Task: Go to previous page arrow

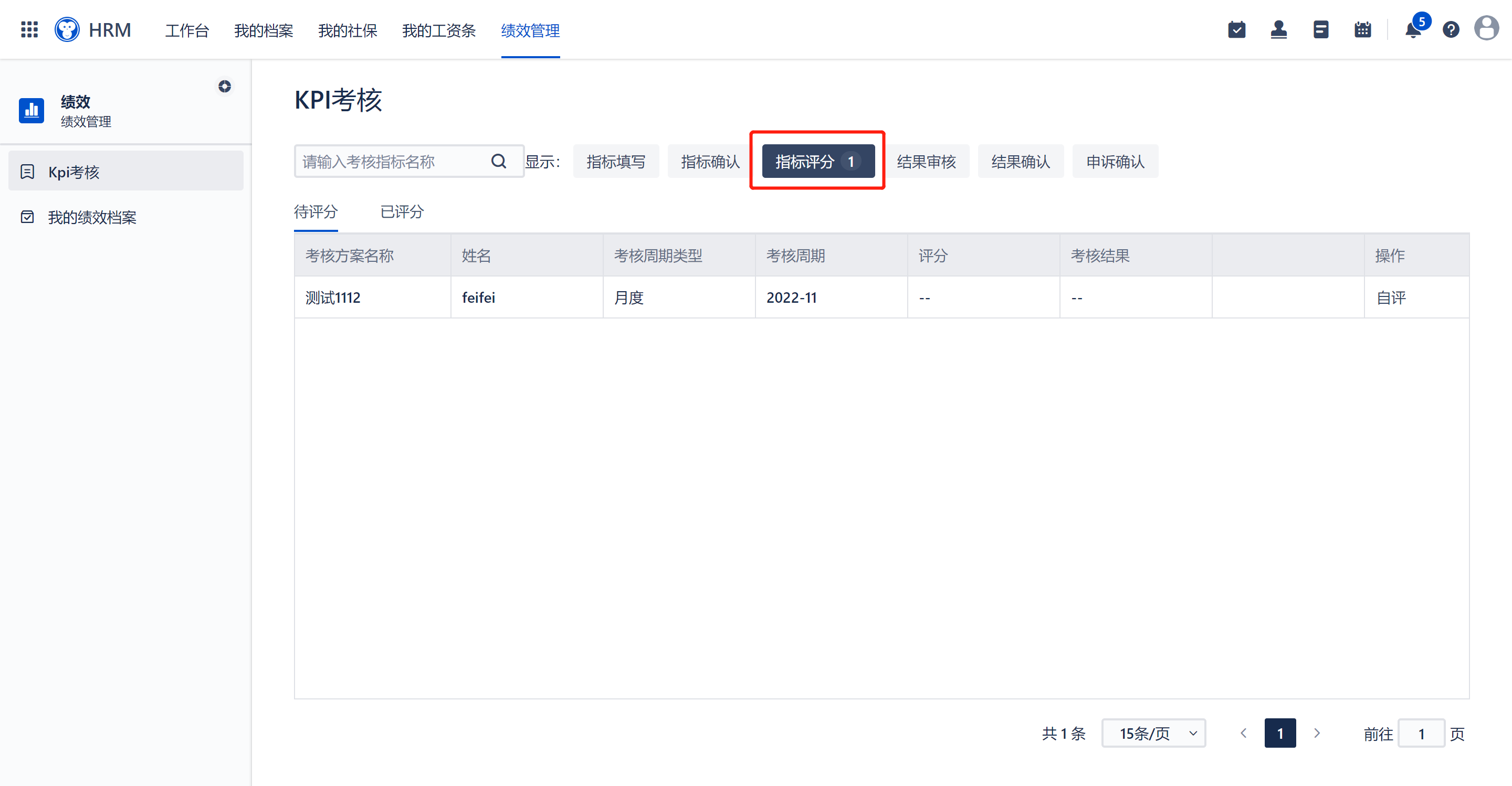Action: click(1243, 733)
